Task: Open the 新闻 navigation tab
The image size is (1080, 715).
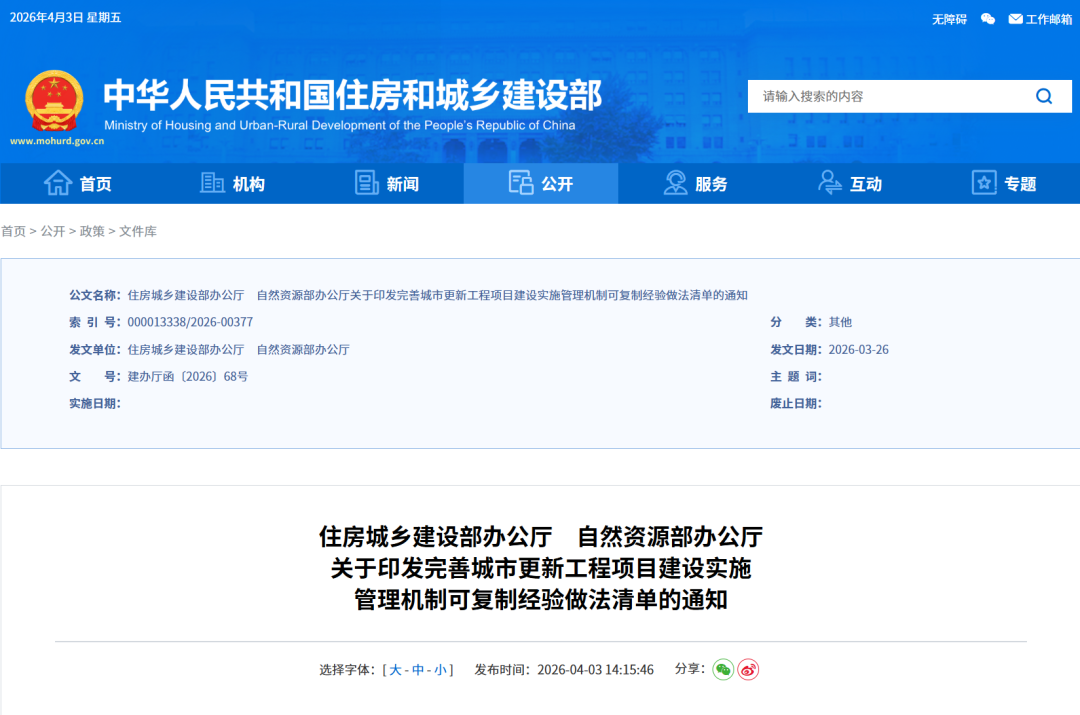Action: click(x=387, y=184)
